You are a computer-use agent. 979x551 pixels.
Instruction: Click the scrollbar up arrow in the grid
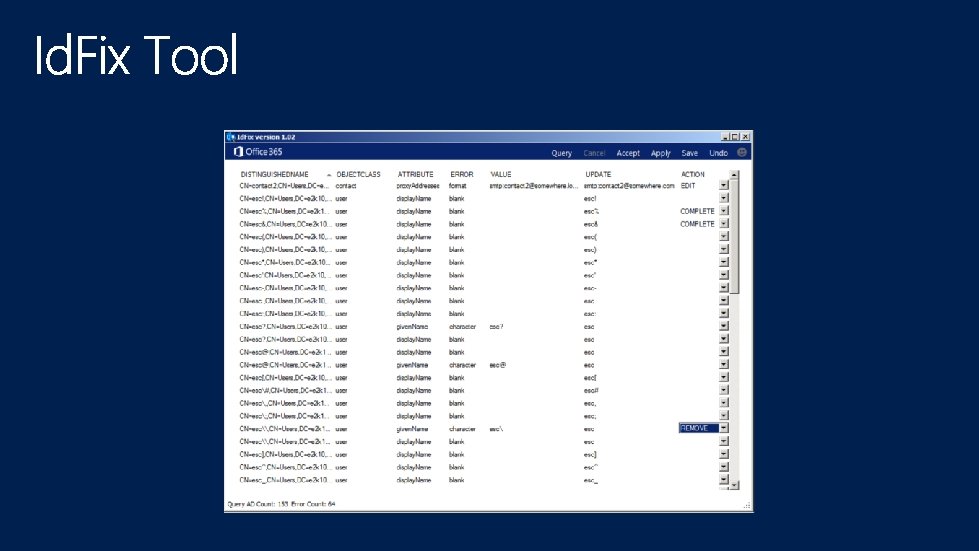734,175
